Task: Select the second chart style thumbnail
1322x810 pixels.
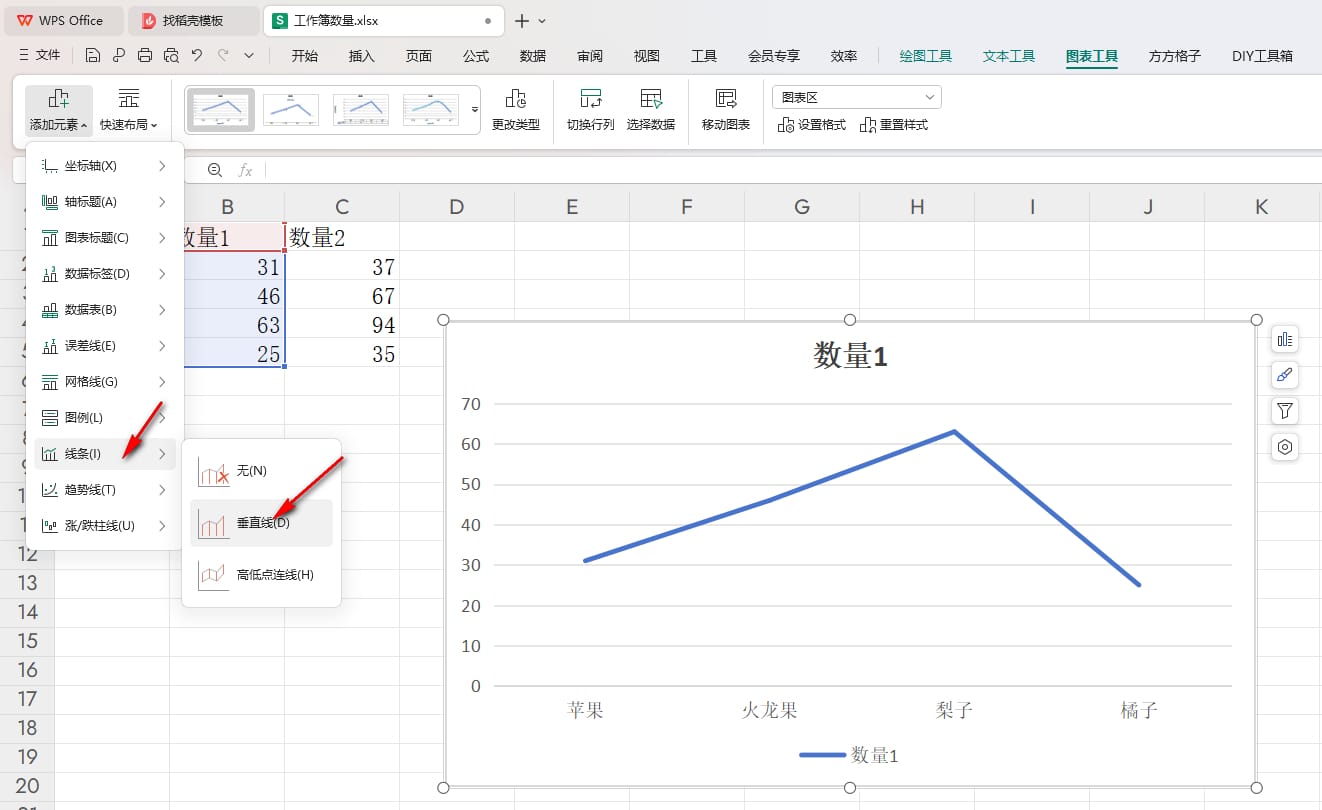Action: [291, 109]
